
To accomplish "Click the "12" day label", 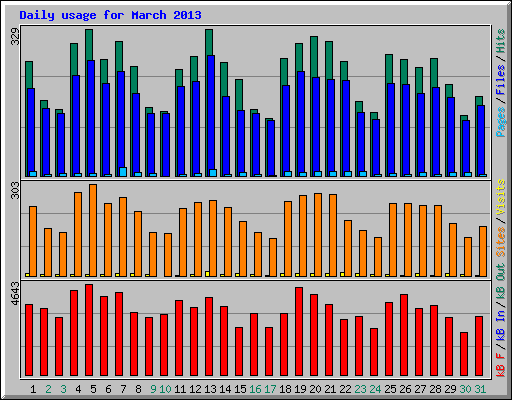I will [195, 389].
